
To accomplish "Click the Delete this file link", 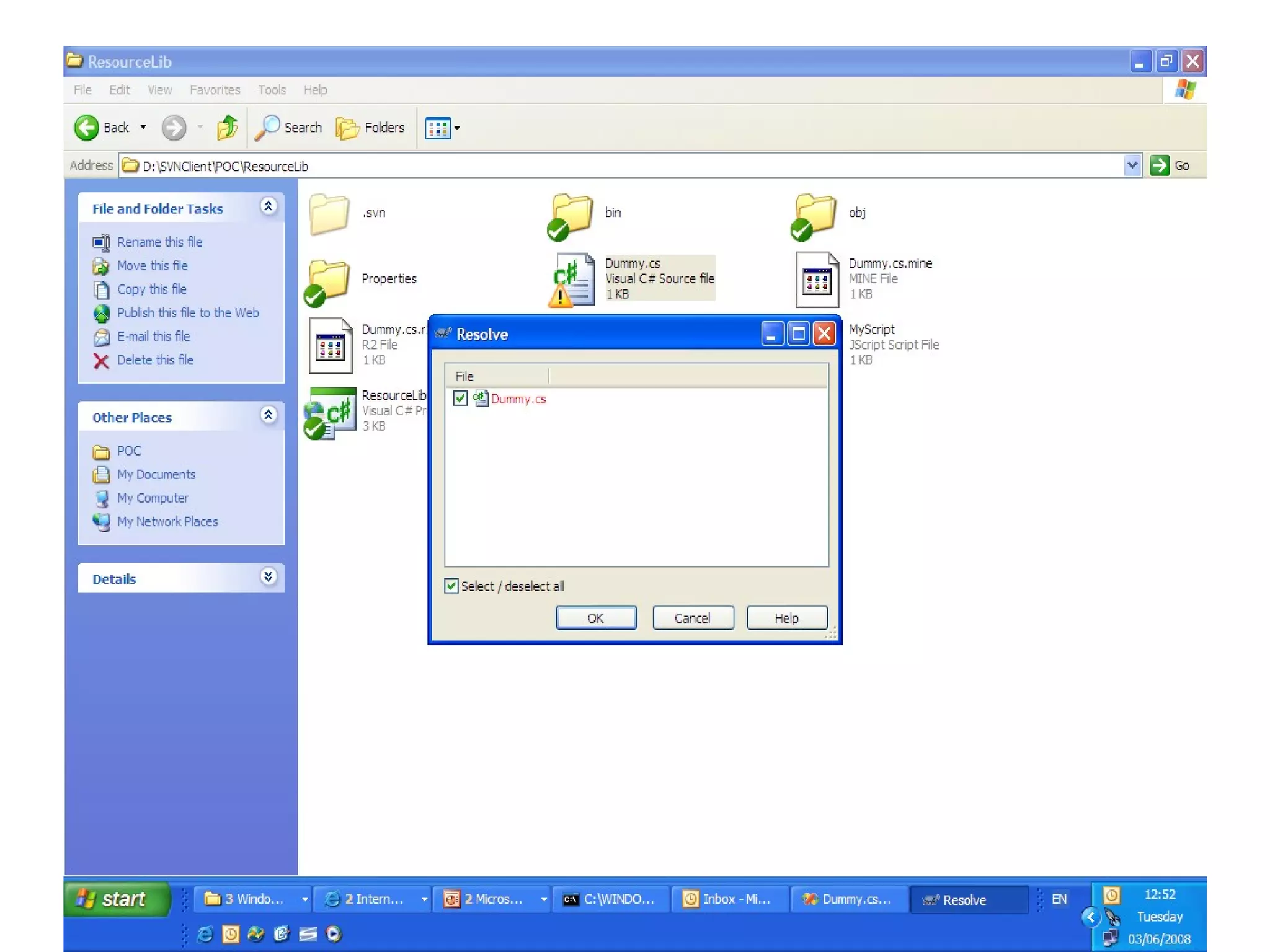I will tap(155, 360).
